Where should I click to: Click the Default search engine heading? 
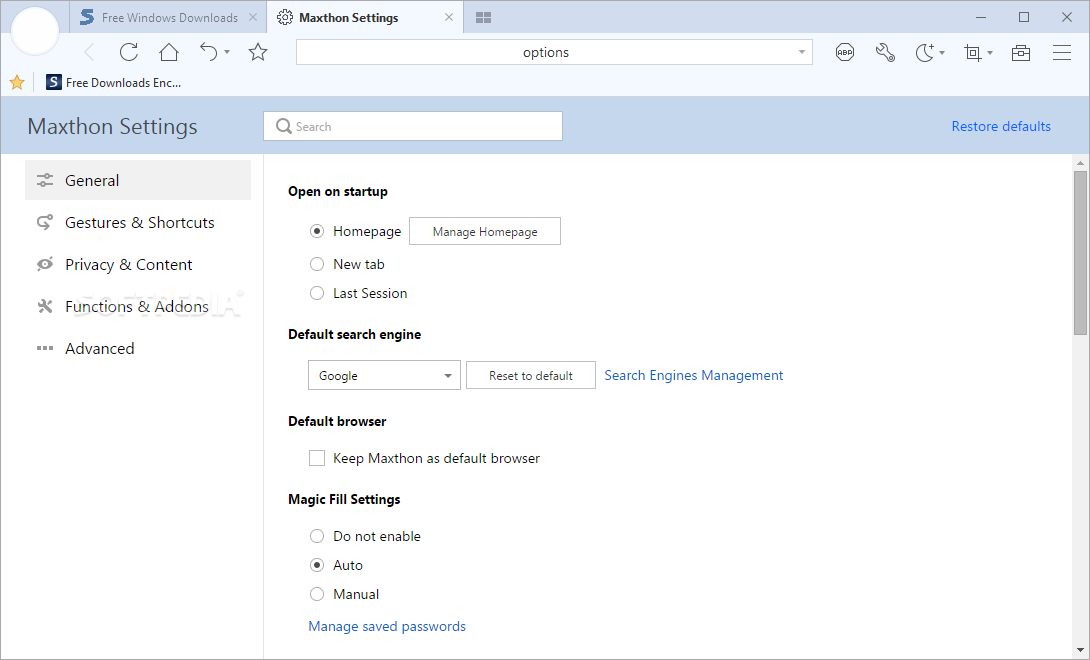point(355,335)
